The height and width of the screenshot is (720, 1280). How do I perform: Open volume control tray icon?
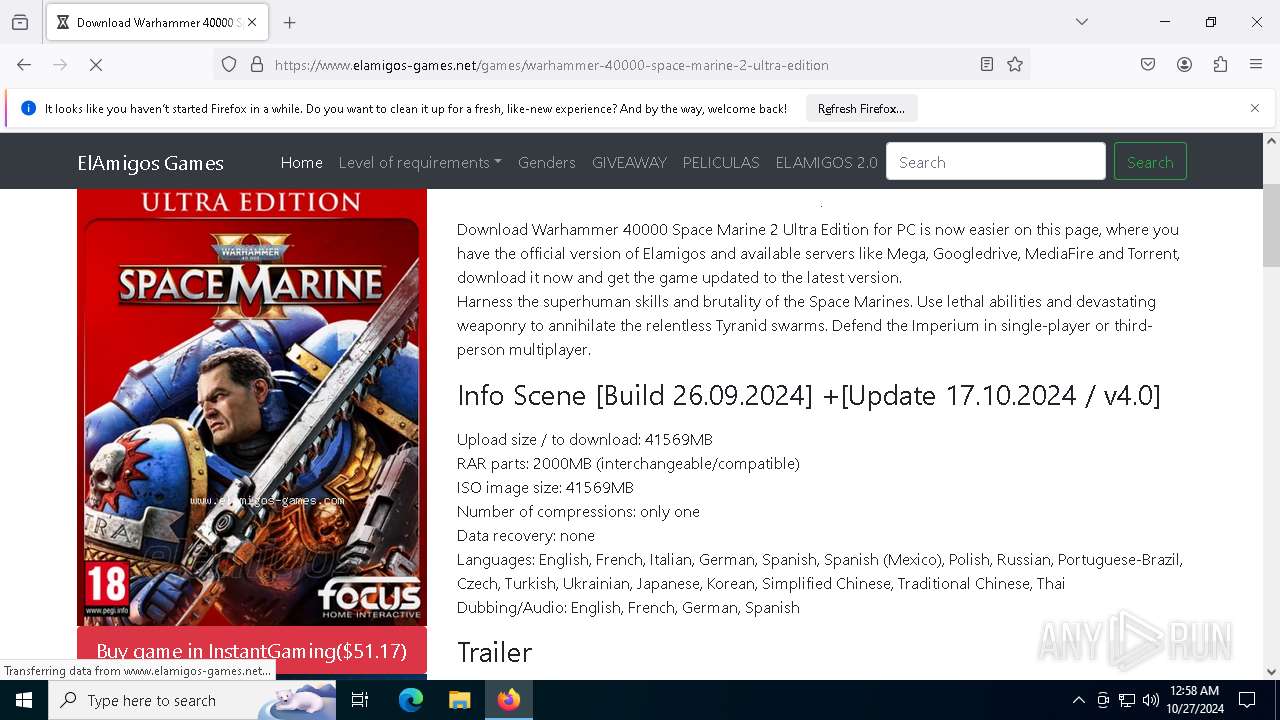pos(1151,700)
